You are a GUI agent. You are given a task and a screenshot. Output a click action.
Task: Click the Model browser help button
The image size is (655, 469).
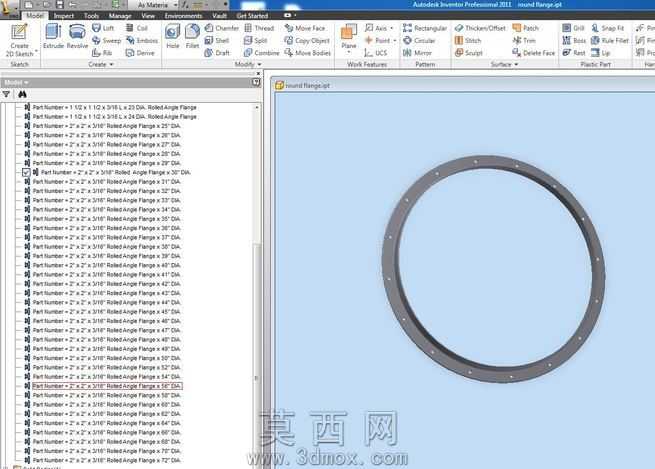pyautogui.click(x=256, y=82)
